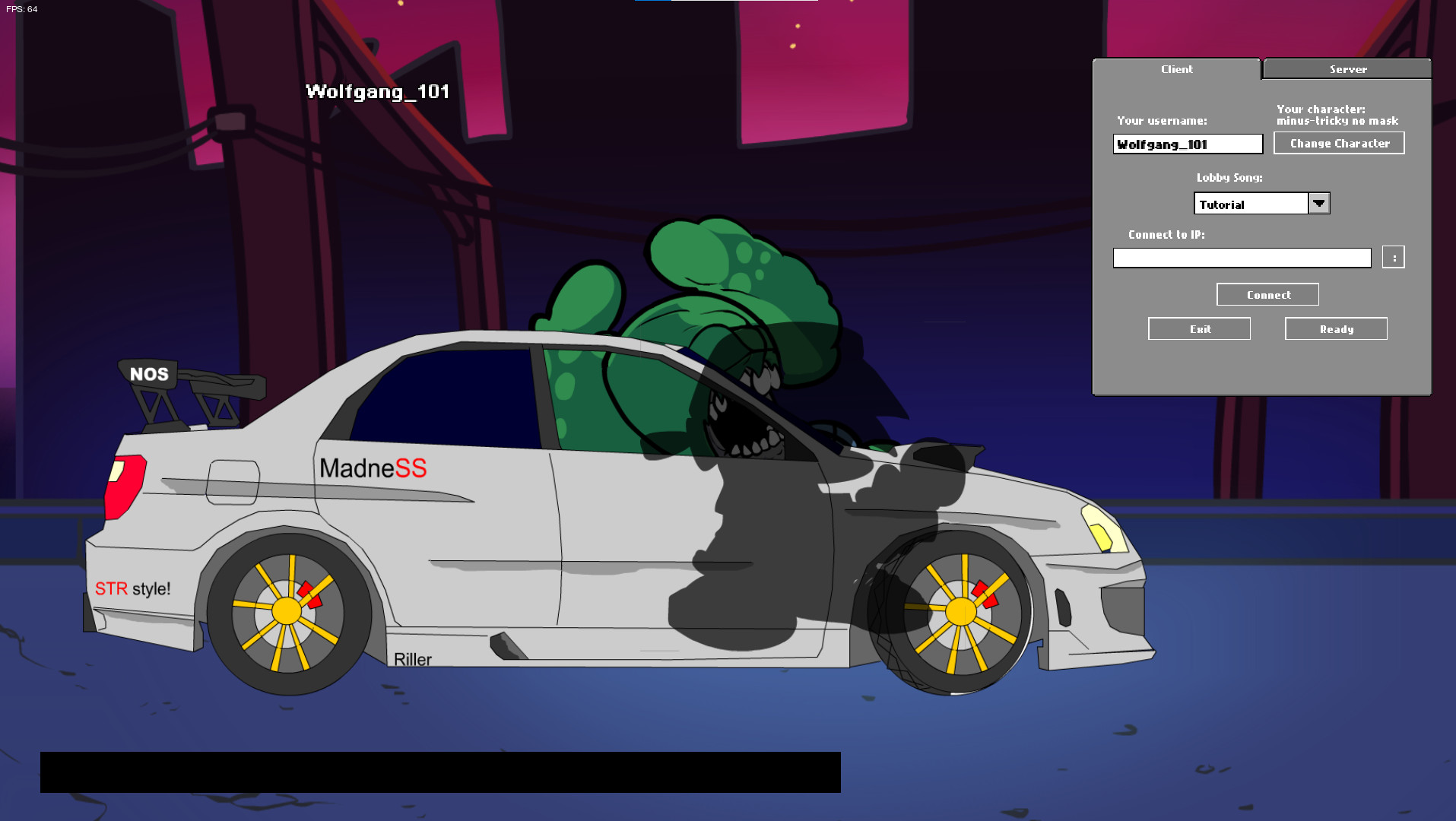Click the username input field
The height and width of the screenshot is (821, 1456).
click(x=1188, y=144)
